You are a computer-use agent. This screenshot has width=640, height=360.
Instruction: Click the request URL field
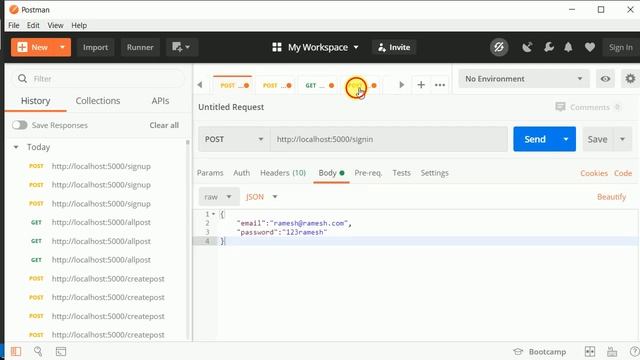(389, 139)
